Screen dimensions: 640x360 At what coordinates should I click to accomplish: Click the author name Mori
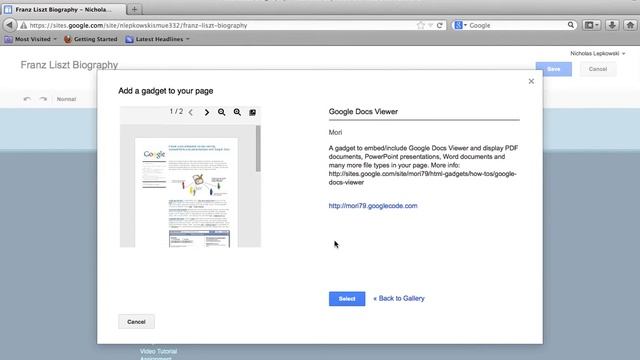(336, 132)
